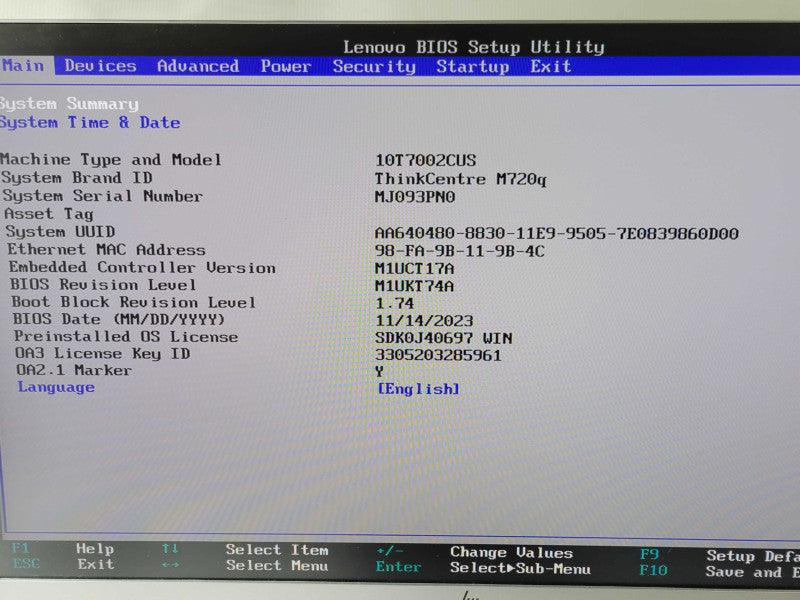Click the Preinstalled OS License label
This screenshot has width=800, height=600.
(126, 337)
